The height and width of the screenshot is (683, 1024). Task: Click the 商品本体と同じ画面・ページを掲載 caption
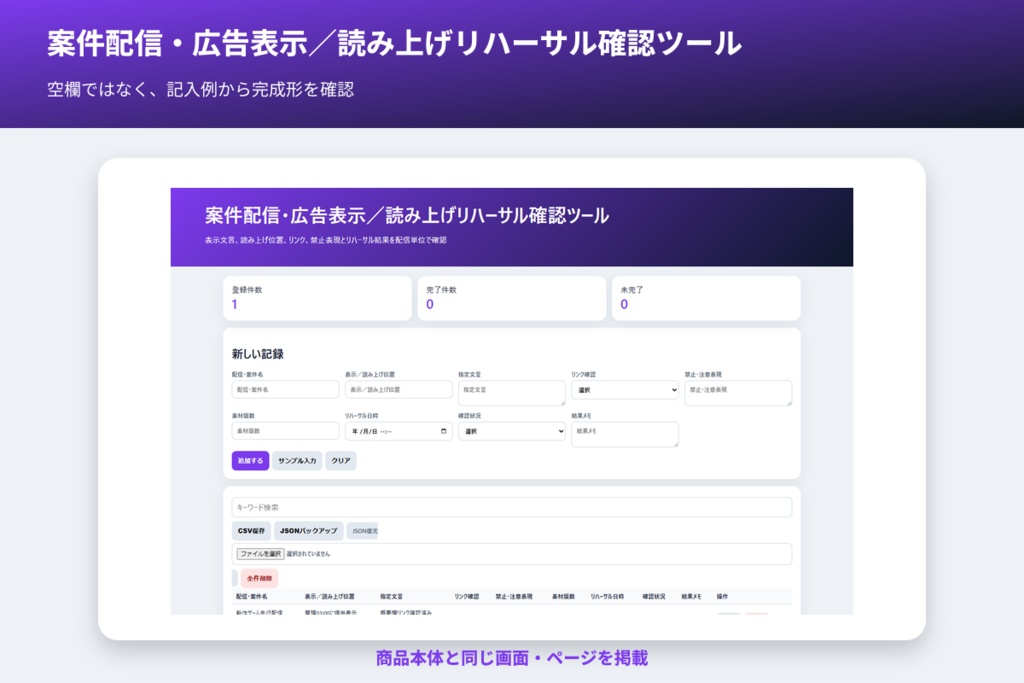tap(512, 658)
